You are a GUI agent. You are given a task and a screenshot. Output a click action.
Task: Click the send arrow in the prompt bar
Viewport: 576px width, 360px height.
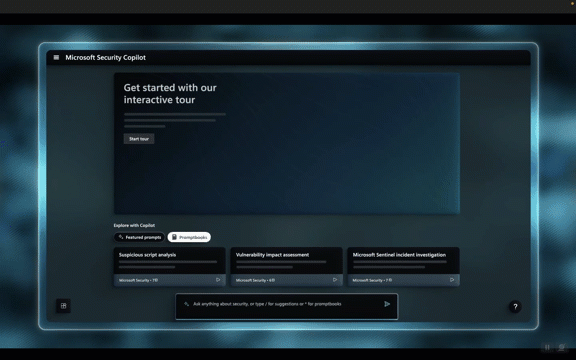tap(387, 304)
